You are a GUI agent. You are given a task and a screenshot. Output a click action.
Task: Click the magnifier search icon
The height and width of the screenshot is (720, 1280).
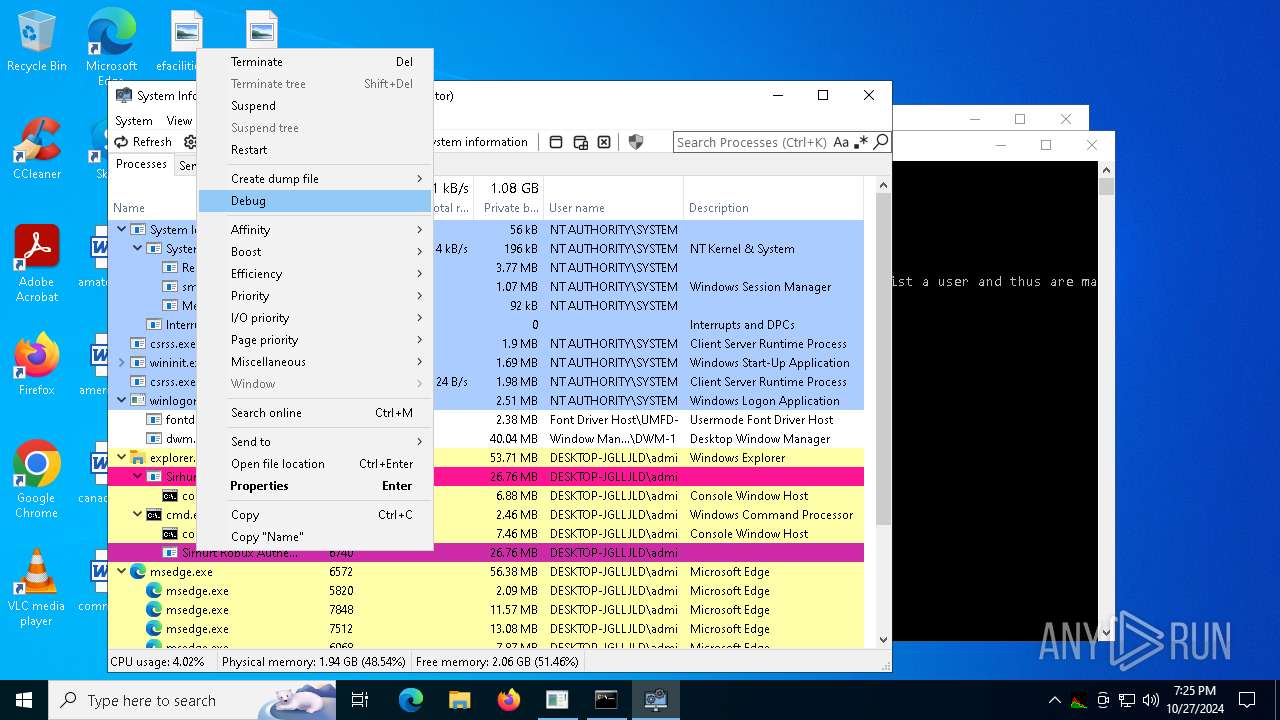coord(881,142)
